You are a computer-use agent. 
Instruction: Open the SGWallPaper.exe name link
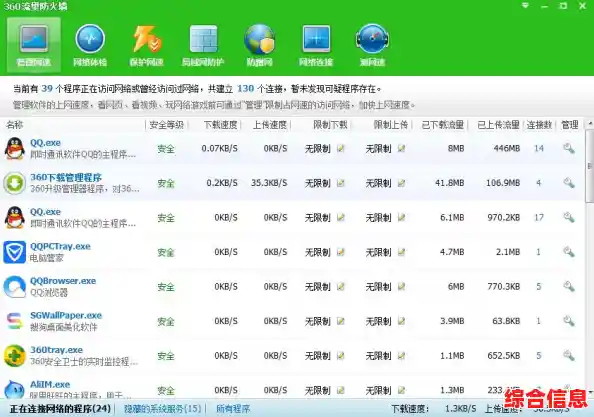[66, 315]
